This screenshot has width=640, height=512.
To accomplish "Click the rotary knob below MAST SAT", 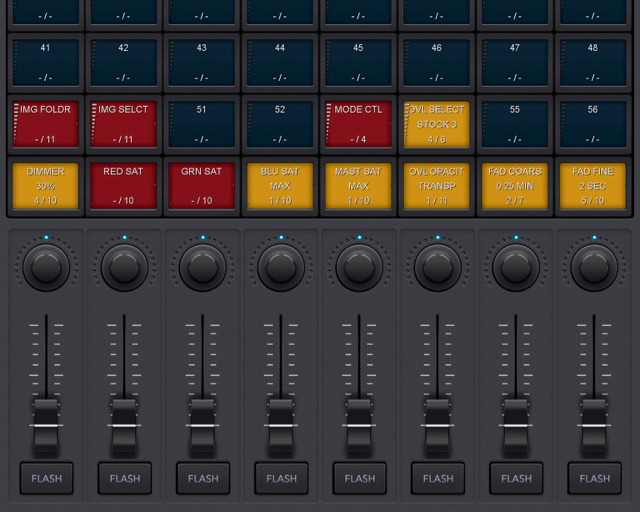I will tap(359, 267).
